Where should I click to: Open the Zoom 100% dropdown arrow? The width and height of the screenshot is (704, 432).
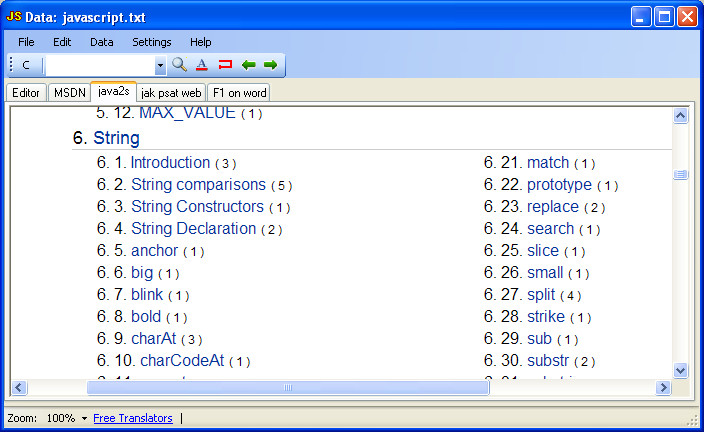(x=84, y=418)
